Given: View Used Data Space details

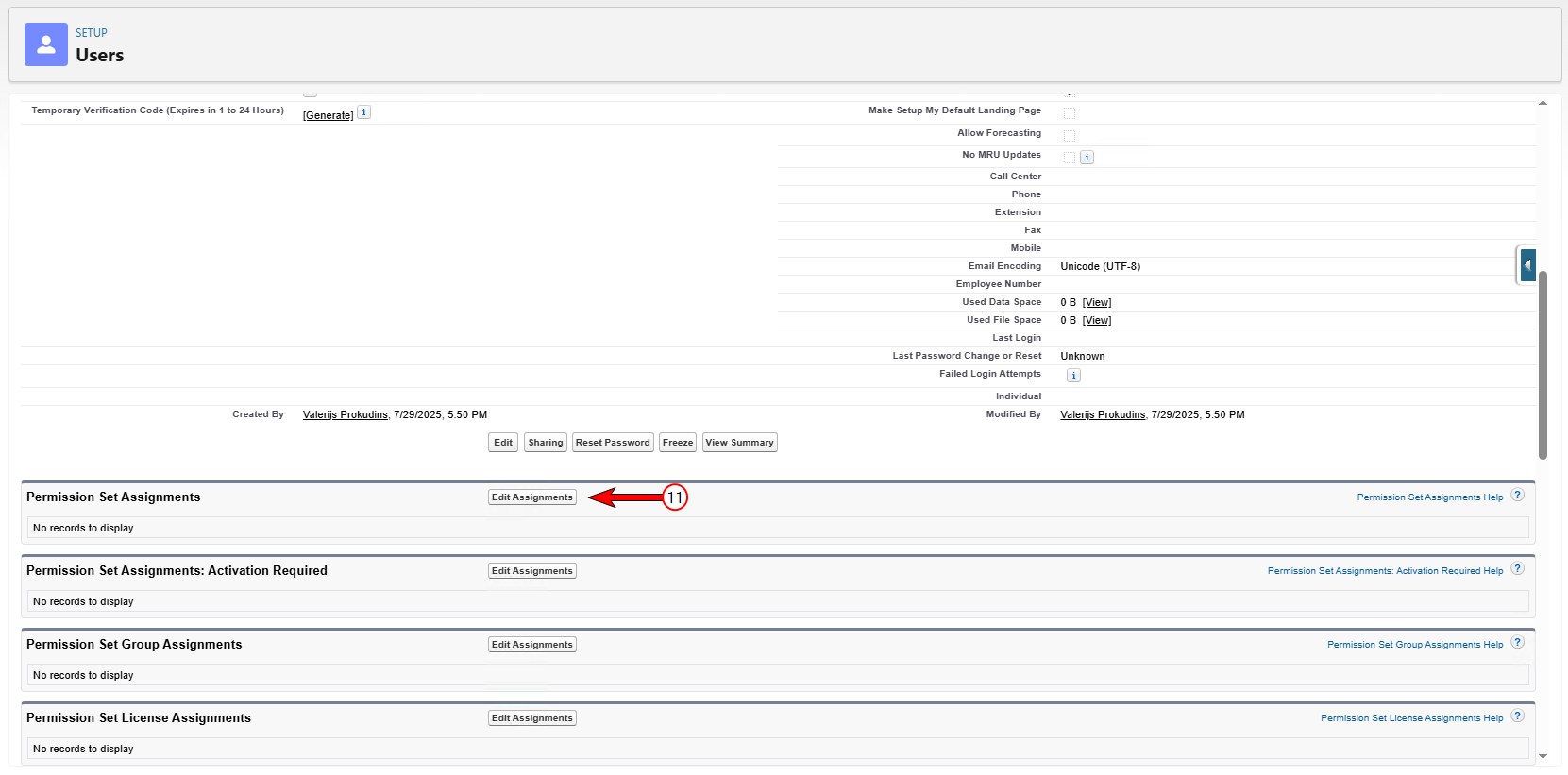Looking at the screenshot, I should 1097,303.
